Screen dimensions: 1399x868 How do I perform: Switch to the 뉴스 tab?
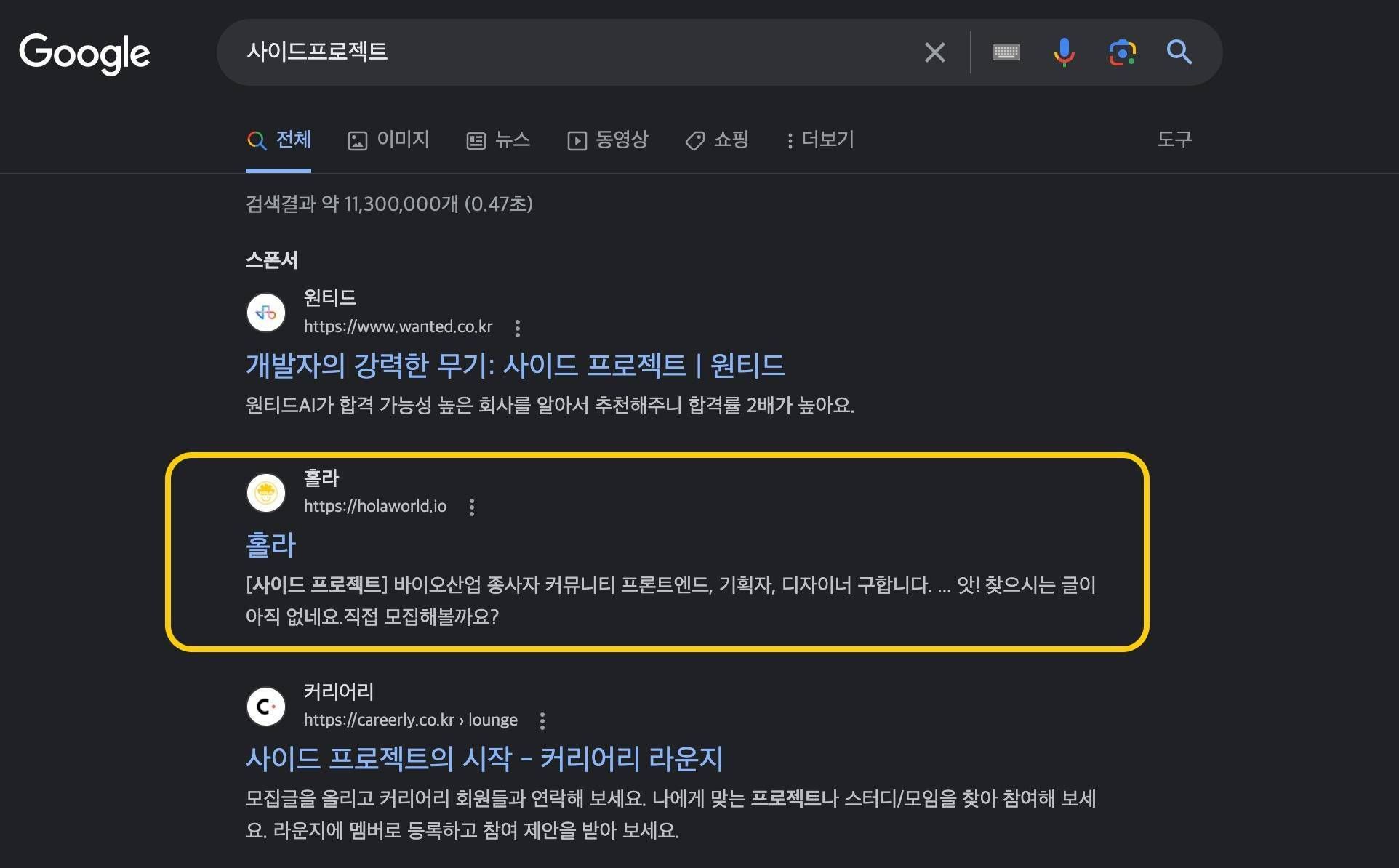coord(498,140)
